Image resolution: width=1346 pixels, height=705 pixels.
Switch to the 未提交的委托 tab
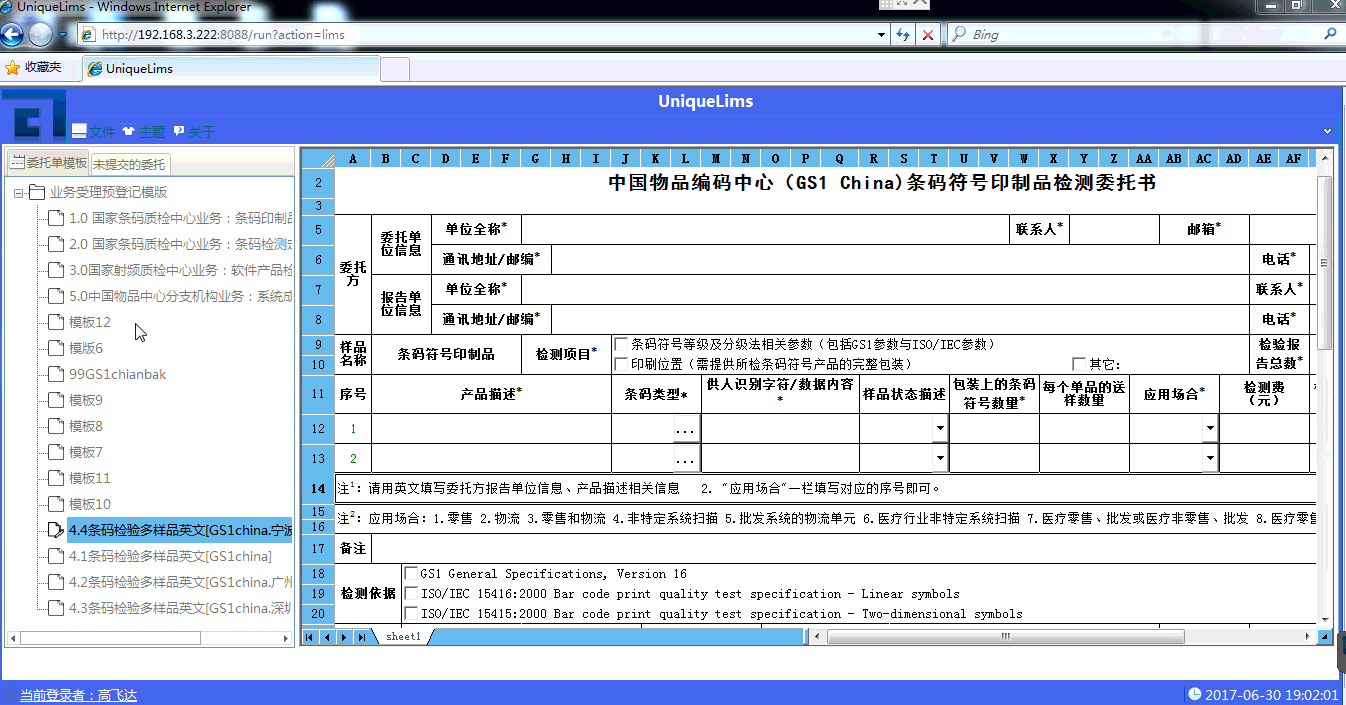(129, 164)
